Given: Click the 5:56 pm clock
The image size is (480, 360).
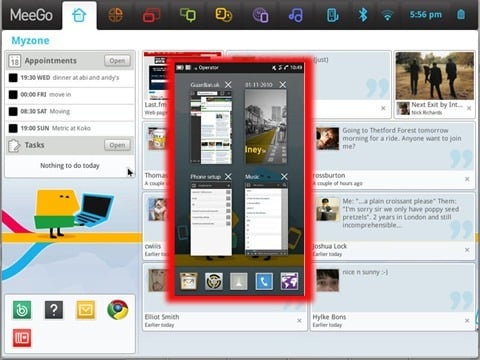Looking at the screenshot, I should click(x=426, y=15).
